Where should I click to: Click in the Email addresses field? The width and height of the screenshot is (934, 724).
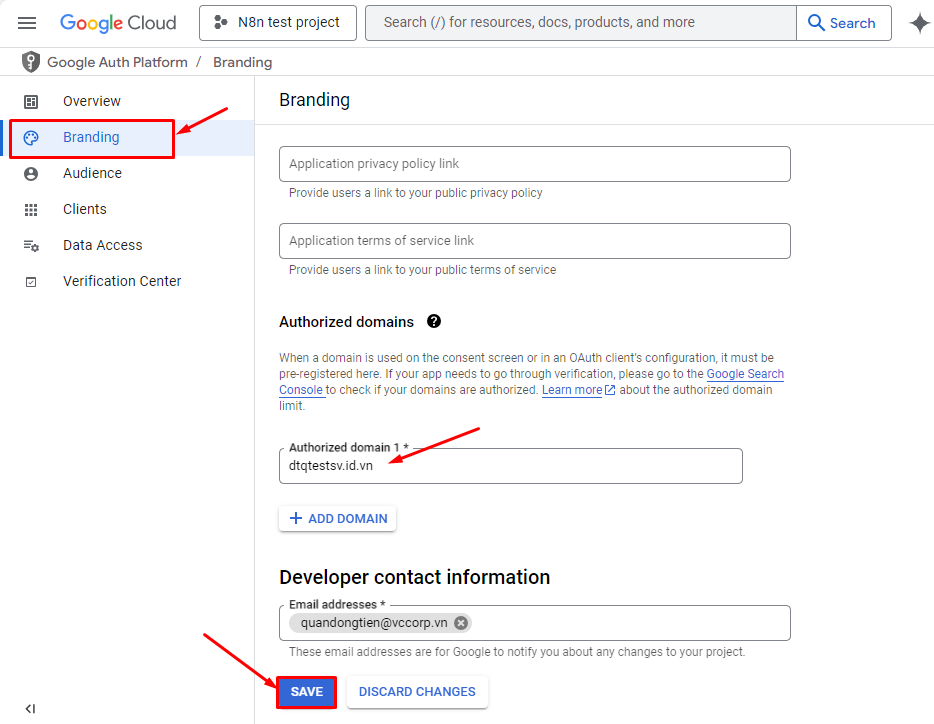tap(534, 623)
